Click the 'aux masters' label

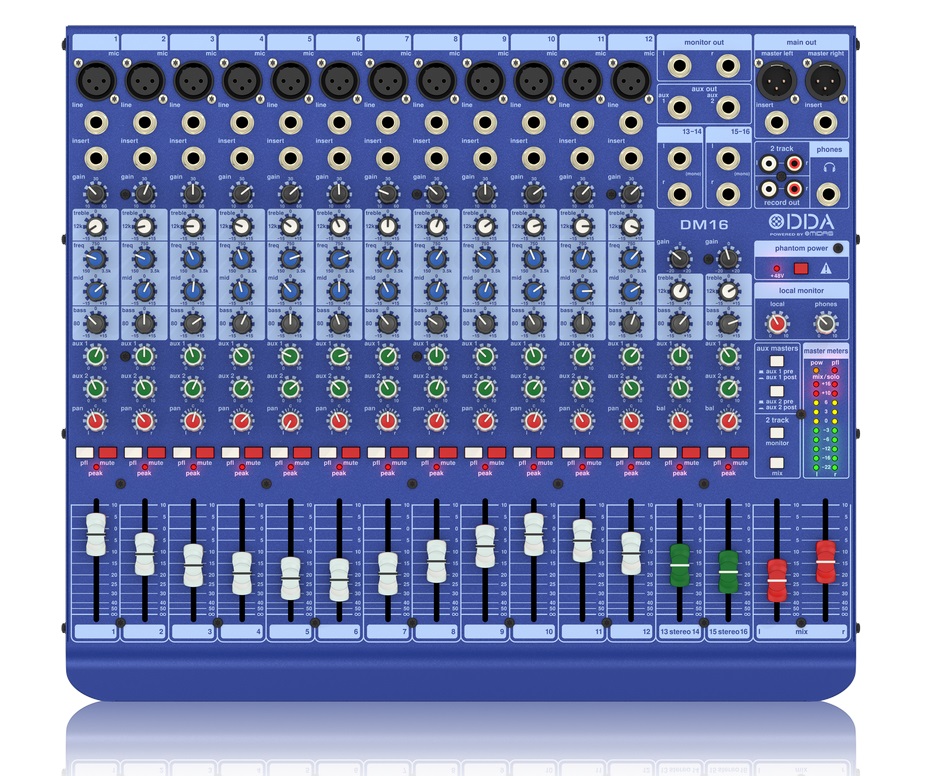coord(777,348)
